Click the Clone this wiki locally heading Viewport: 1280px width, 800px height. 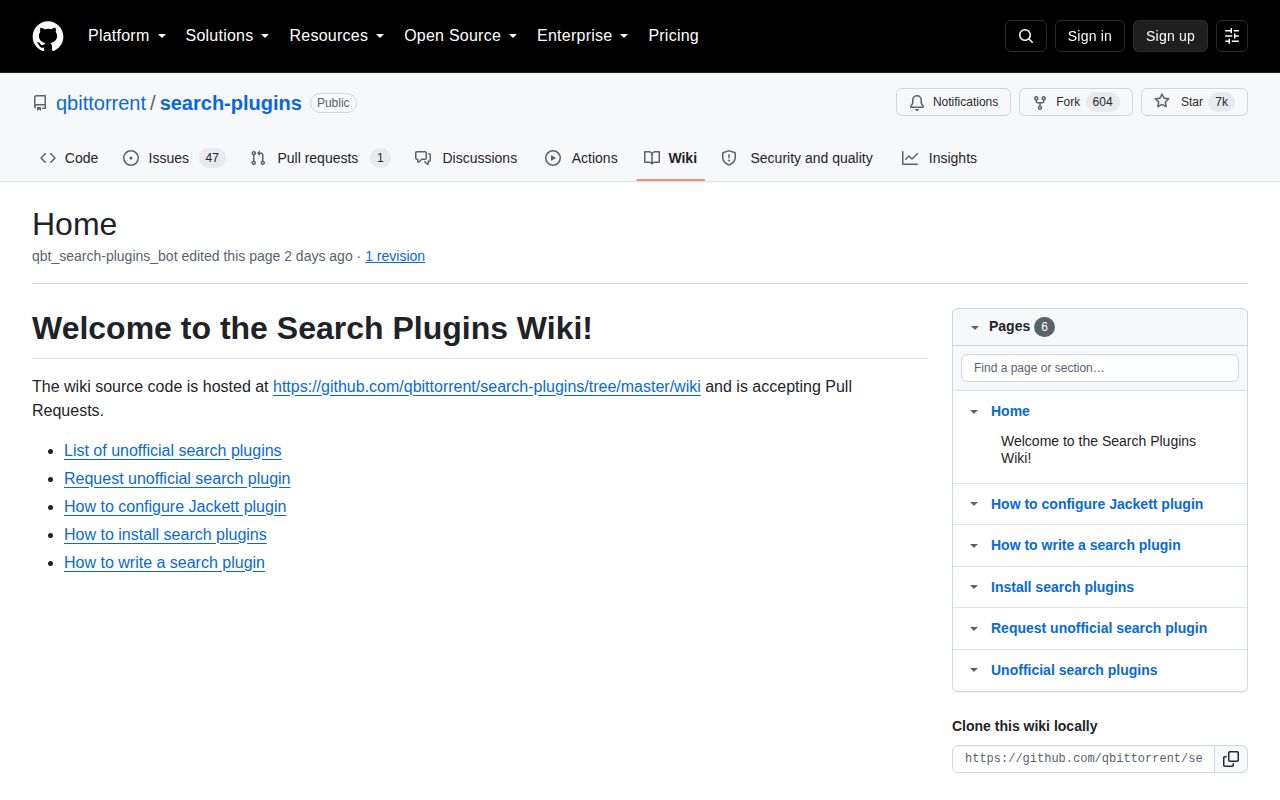point(1025,726)
